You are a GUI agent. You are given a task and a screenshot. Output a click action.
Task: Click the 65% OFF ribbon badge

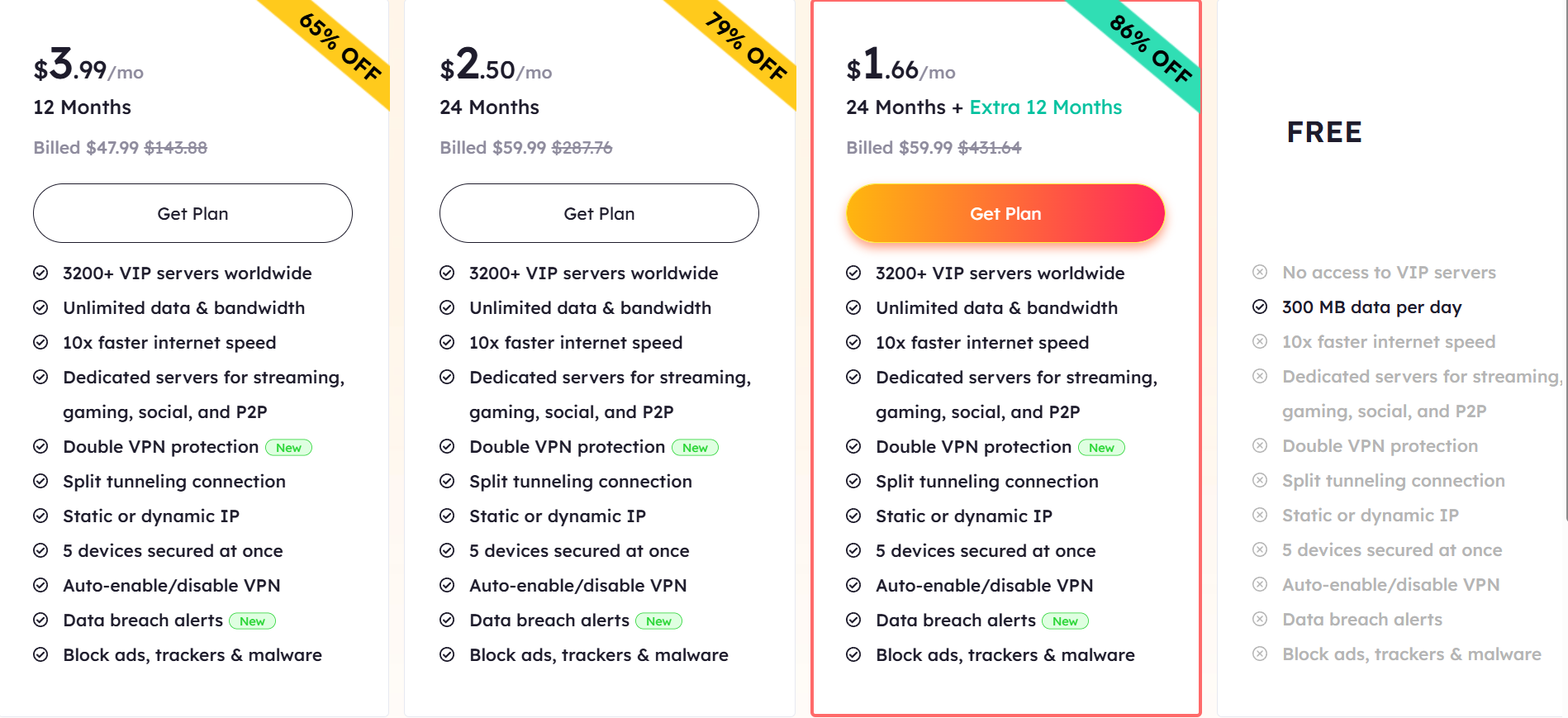(340, 47)
